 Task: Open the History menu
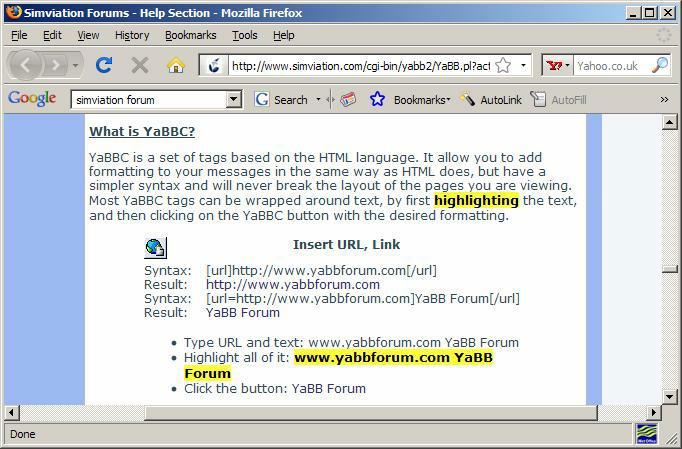pyautogui.click(x=131, y=35)
